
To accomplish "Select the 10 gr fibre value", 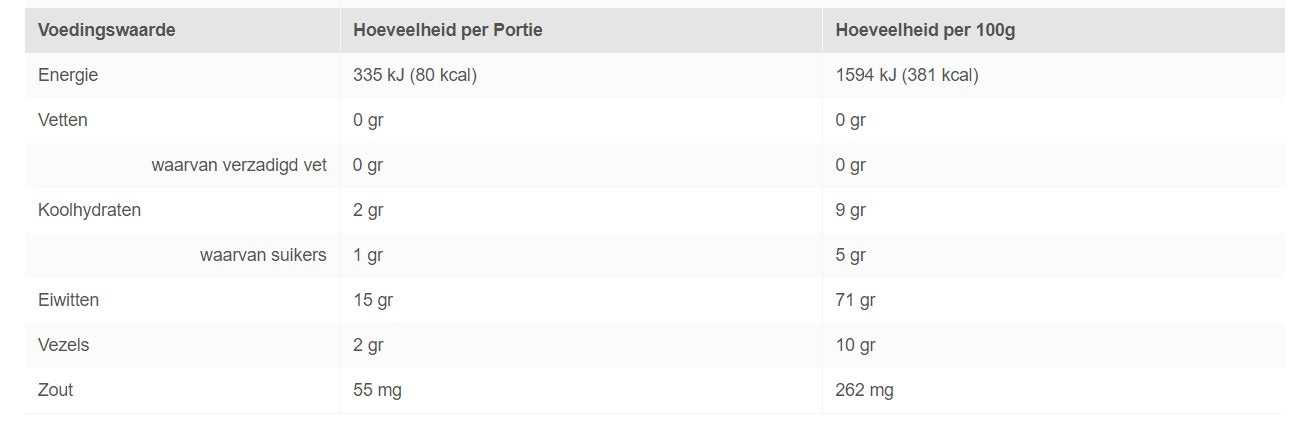I will coord(855,345).
